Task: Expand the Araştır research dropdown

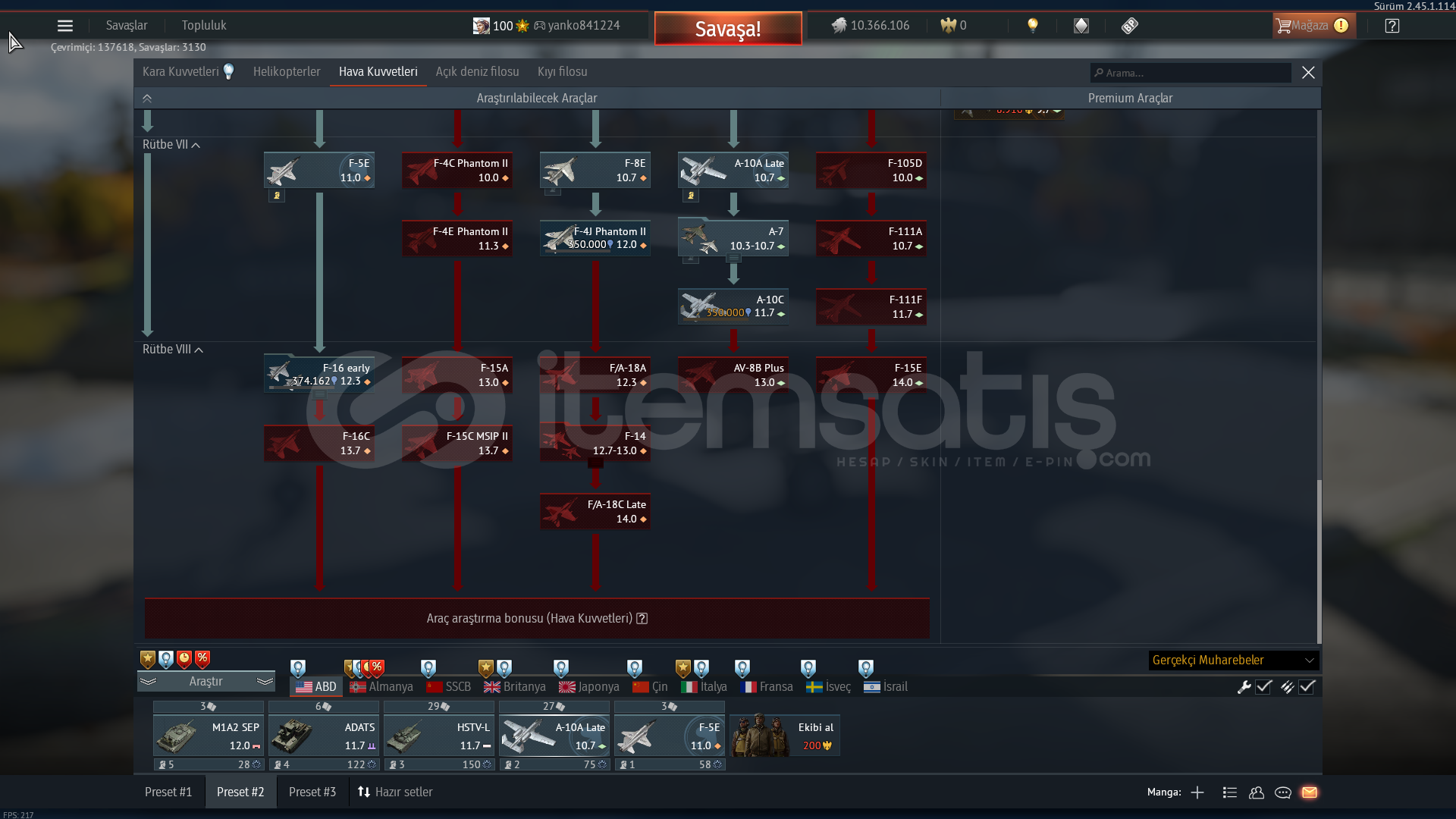Action: (x=206, y=682)
